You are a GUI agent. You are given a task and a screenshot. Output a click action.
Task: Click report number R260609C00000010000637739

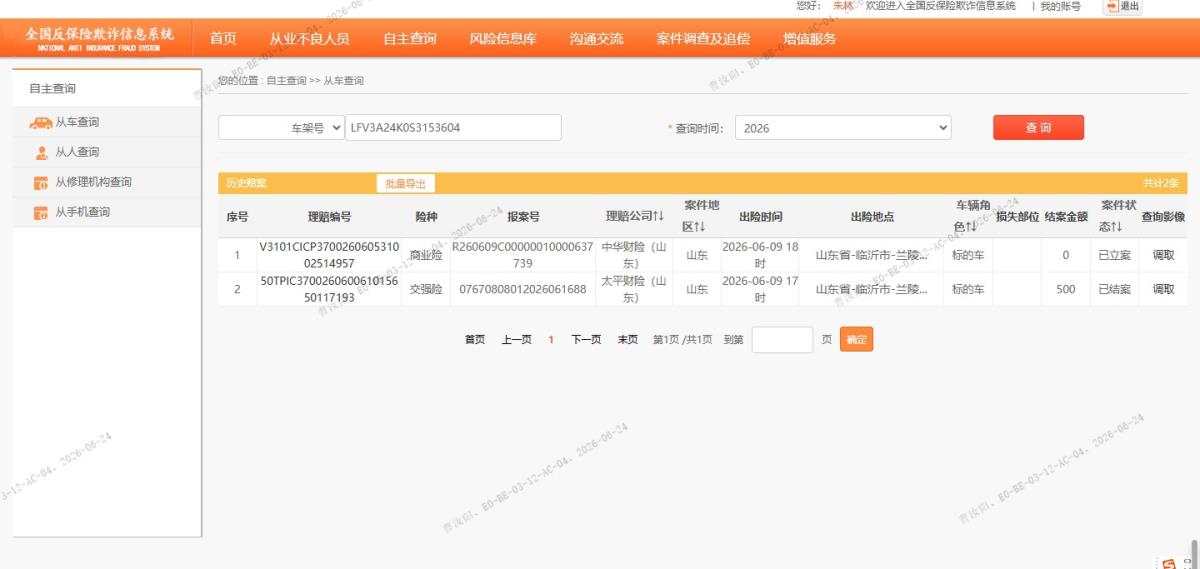(x=523, y=254)
